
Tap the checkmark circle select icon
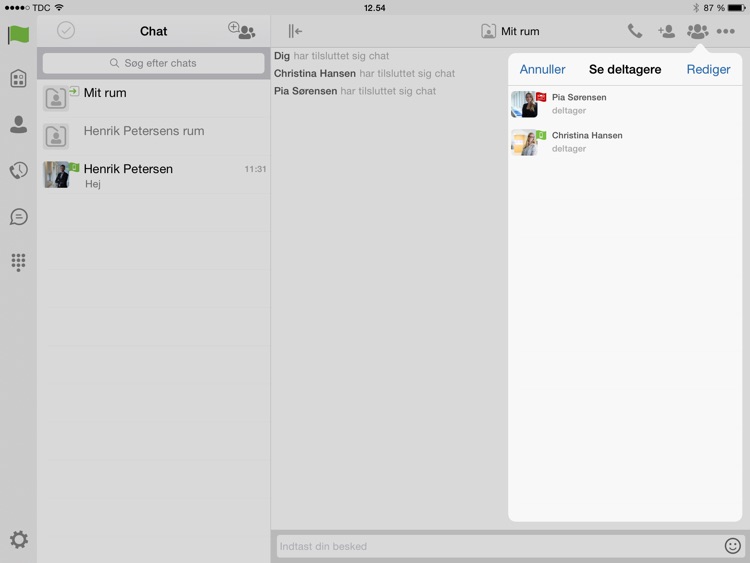tap(66, 31)
